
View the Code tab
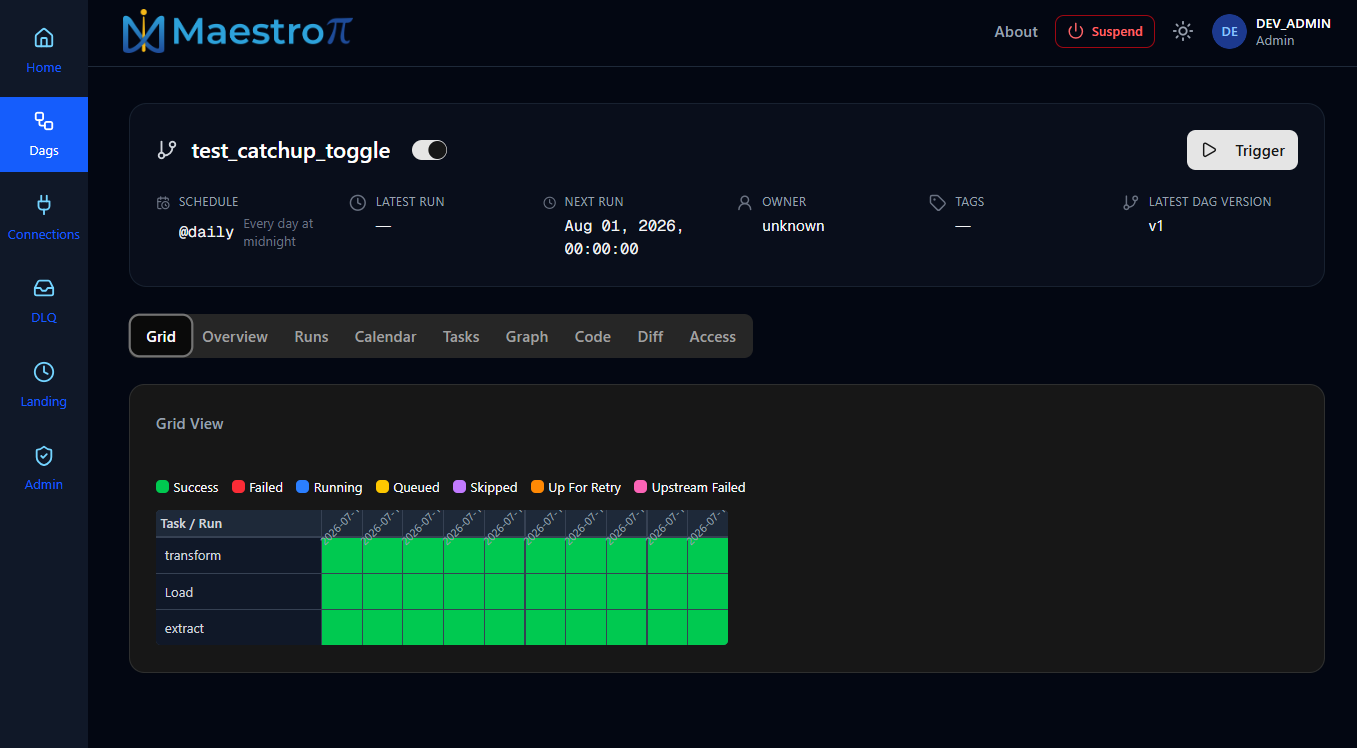593,337
